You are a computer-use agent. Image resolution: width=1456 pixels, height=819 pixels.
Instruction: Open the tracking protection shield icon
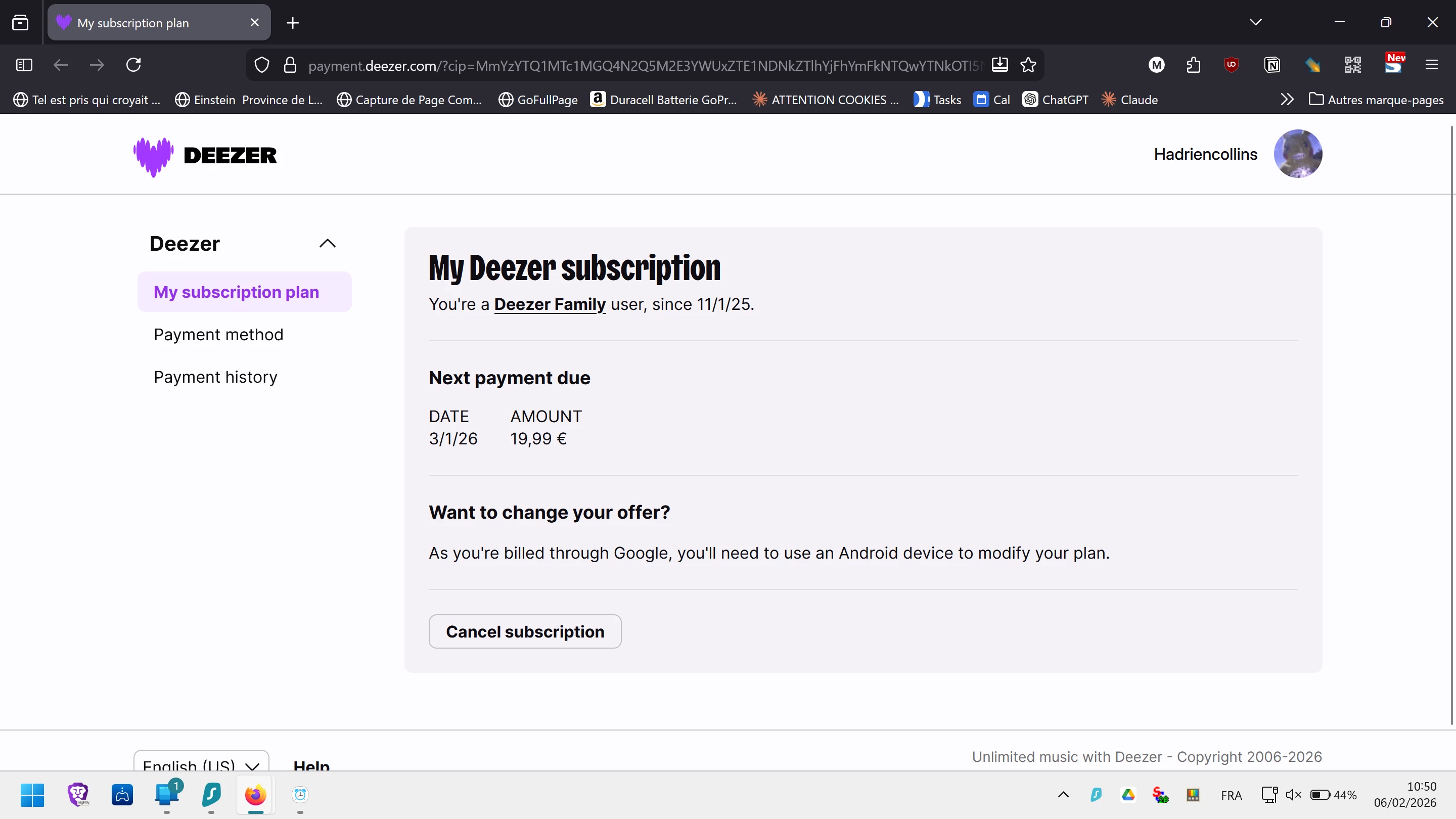pos(262,65)
